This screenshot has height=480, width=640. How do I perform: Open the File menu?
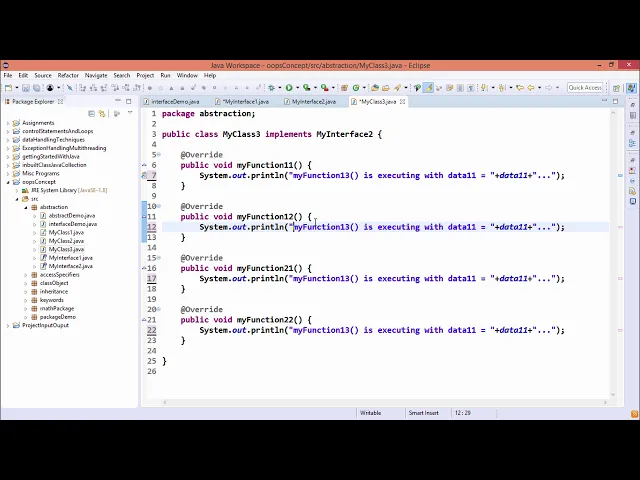click(x=8, y=76)
